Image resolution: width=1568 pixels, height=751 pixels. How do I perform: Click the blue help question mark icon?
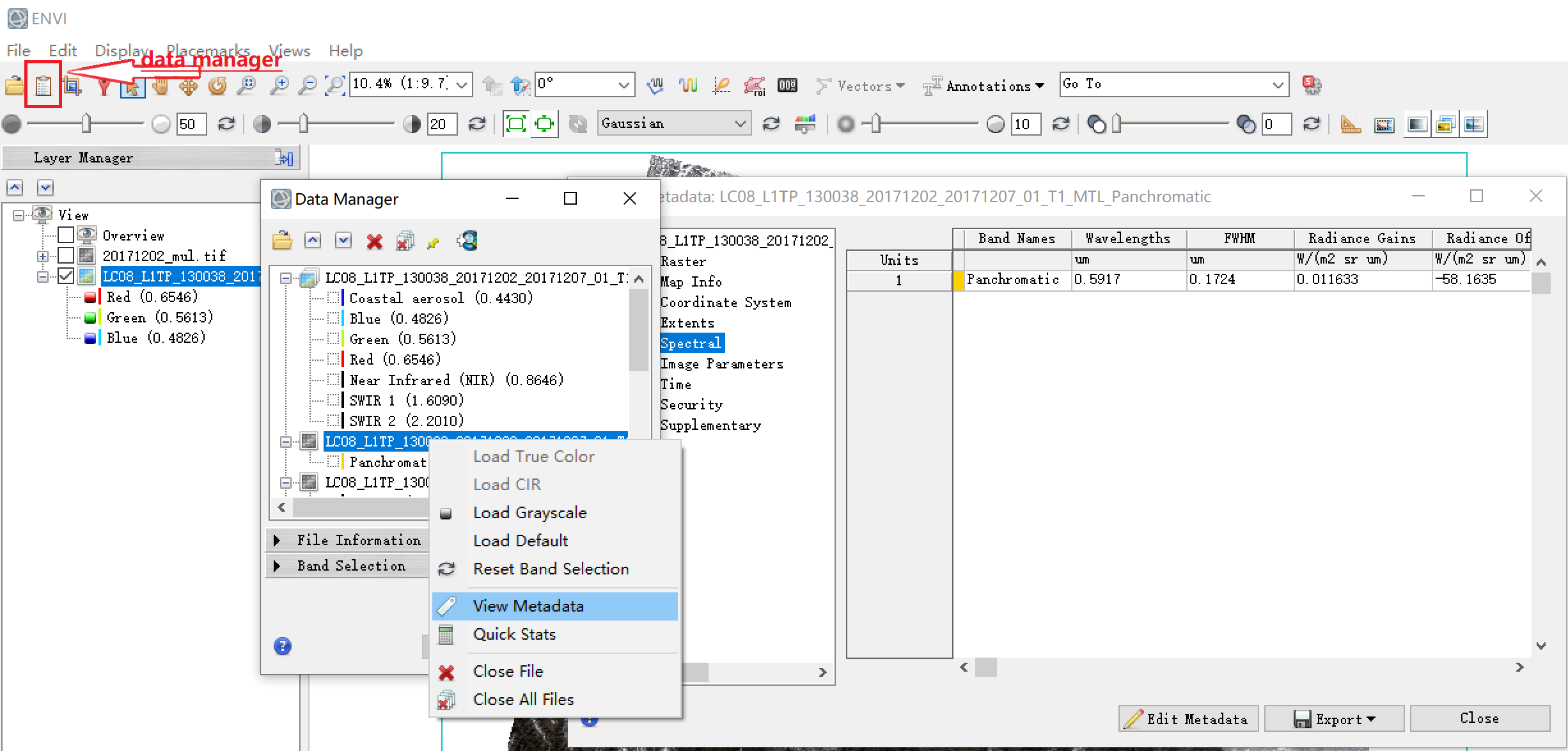(282, 646)
